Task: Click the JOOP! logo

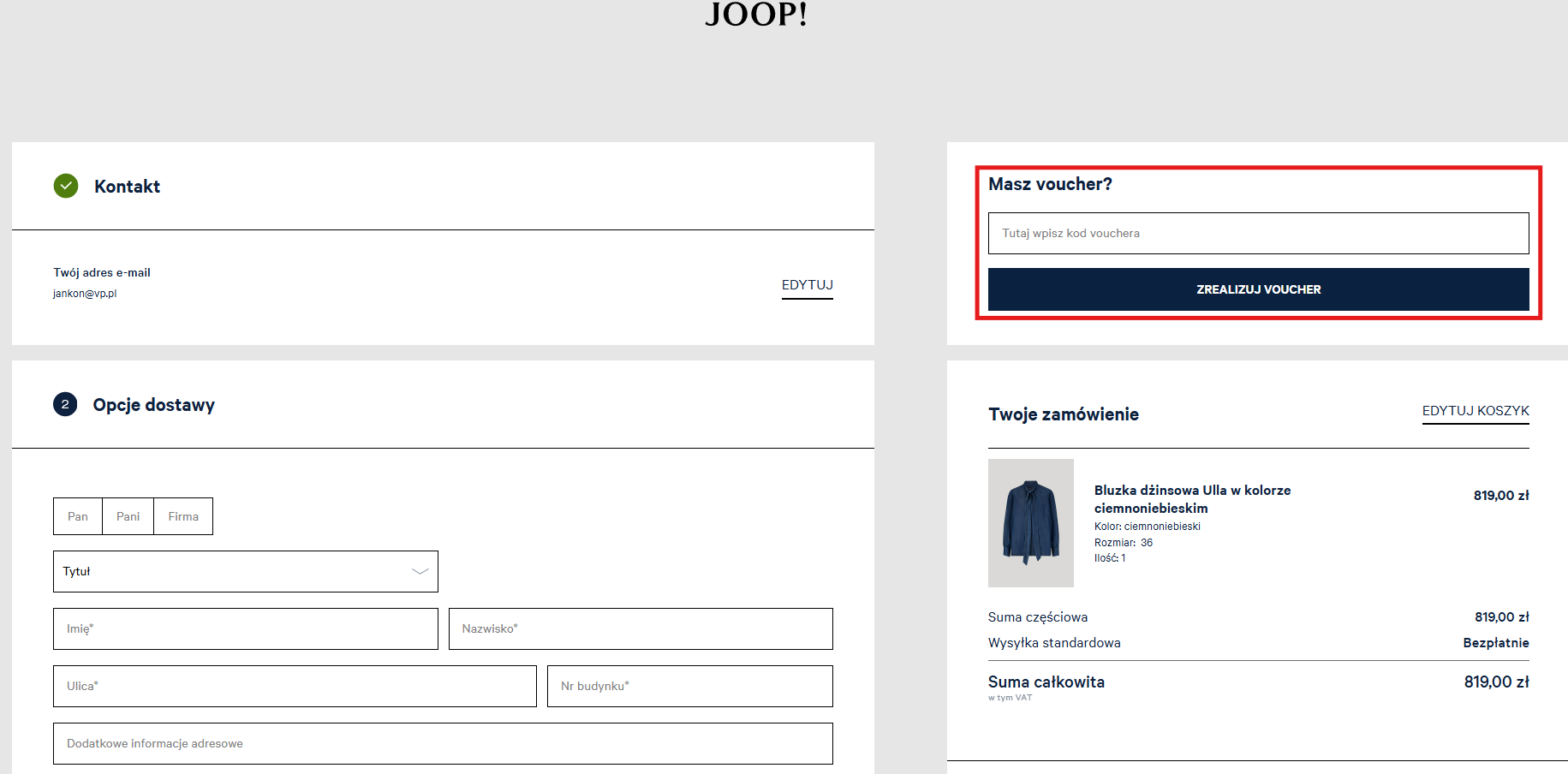Action: pos(756,15)
